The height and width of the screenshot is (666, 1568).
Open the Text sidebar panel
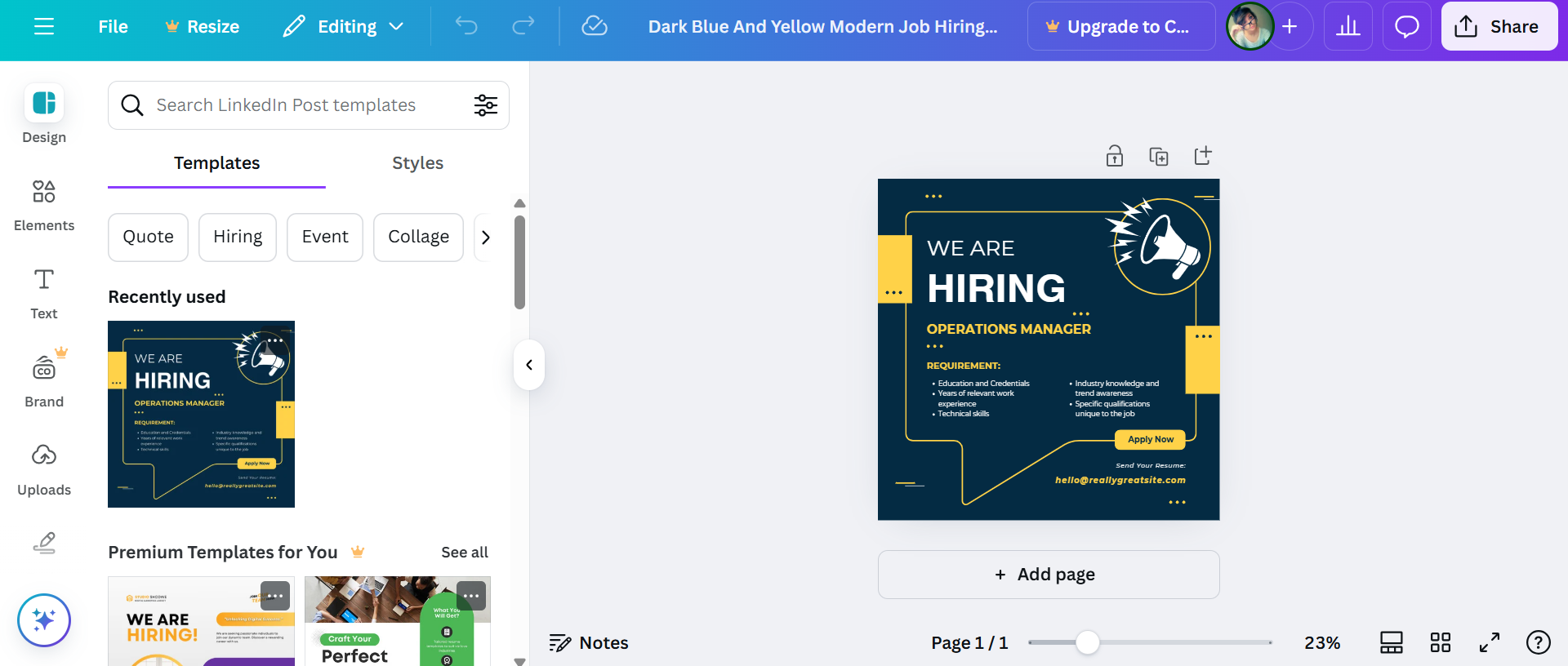point(44,294)
